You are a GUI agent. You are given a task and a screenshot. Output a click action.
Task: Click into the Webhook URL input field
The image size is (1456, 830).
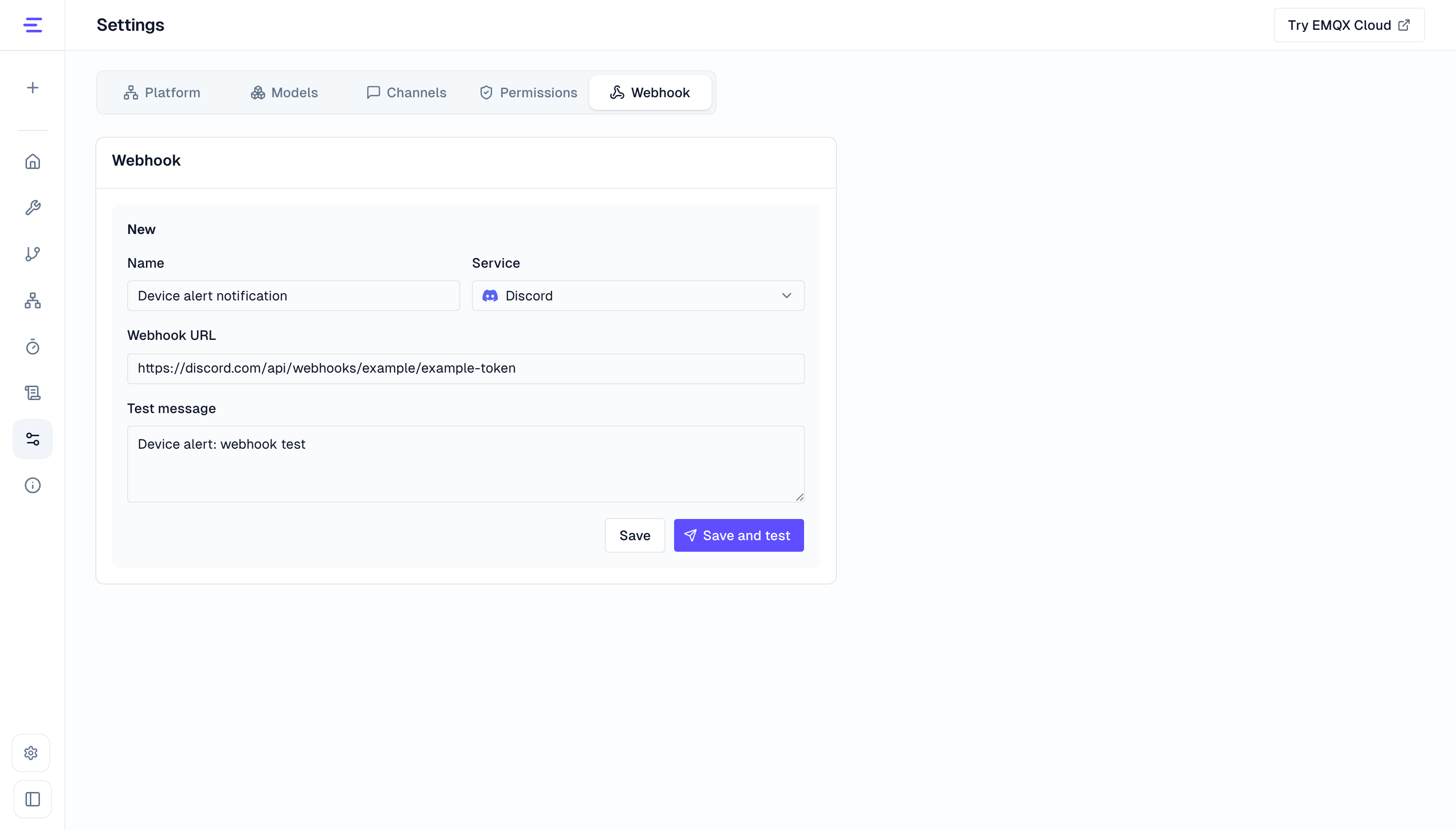[x=466, y=369]
